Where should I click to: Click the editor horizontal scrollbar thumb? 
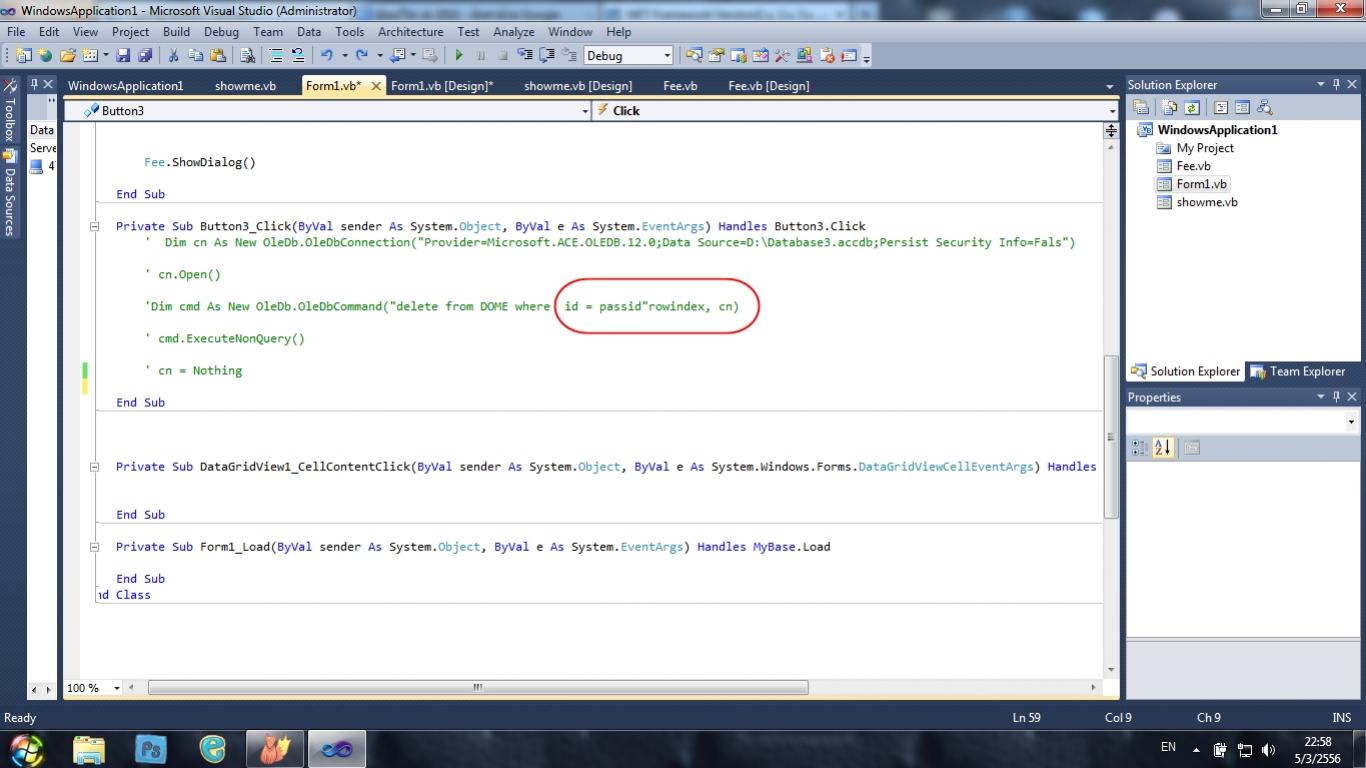(x=478, y=688)
